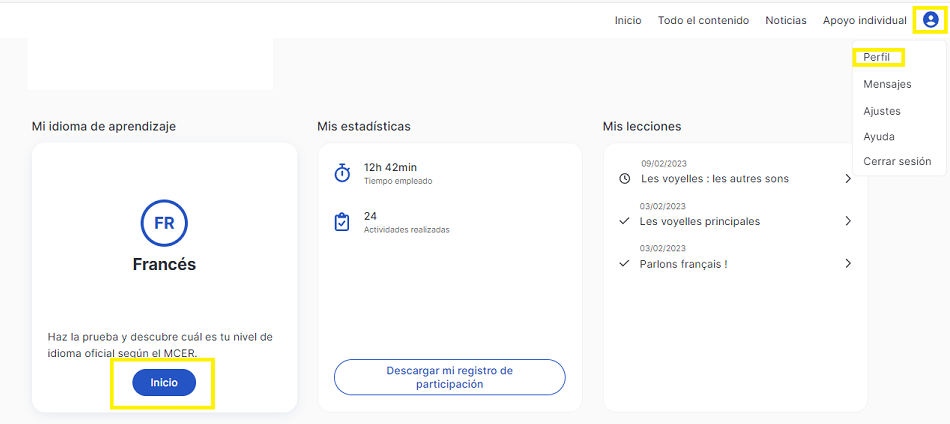Click the clipboard checkmark activities icon
This screenshot has height=424, width=950.
tap(342, 222)
